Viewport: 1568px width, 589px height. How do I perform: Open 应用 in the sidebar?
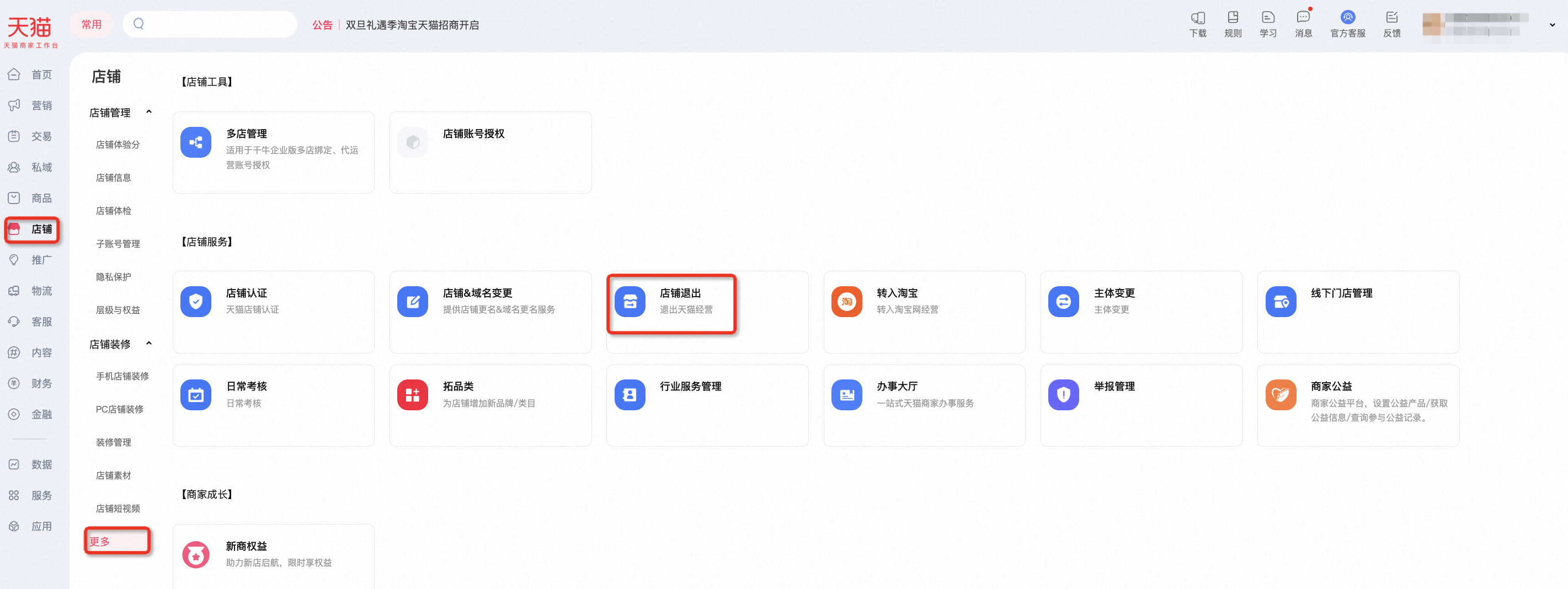(x=30, y=526)
